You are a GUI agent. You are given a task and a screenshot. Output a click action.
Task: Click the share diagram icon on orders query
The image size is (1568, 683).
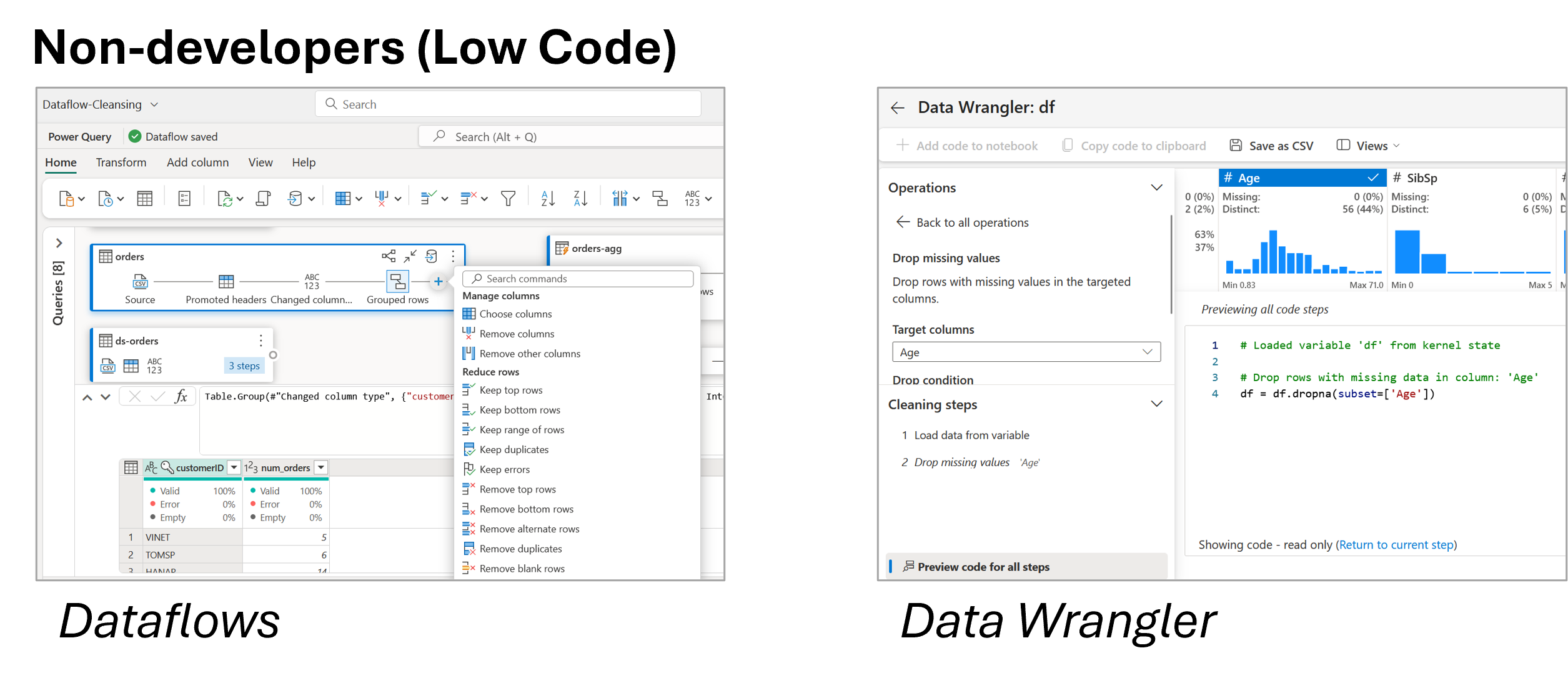click(x=389, y=256)
